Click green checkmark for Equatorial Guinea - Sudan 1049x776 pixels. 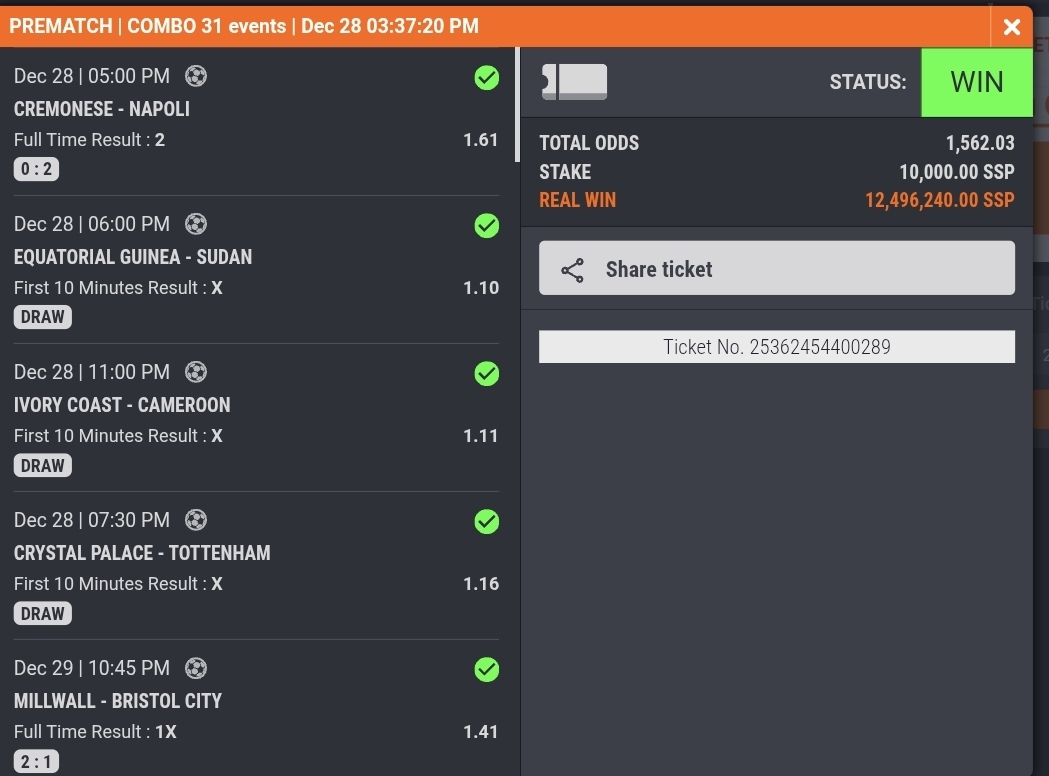pos(487,226)
